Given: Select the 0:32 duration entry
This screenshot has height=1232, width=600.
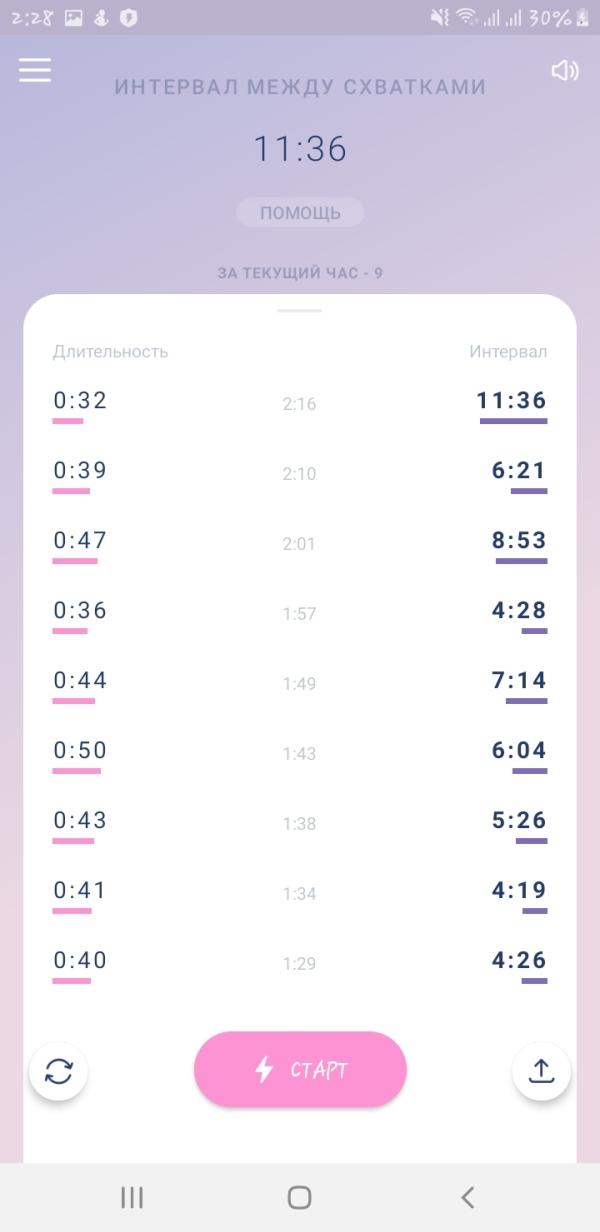Looking at the screenshot, I should [80, 401].
